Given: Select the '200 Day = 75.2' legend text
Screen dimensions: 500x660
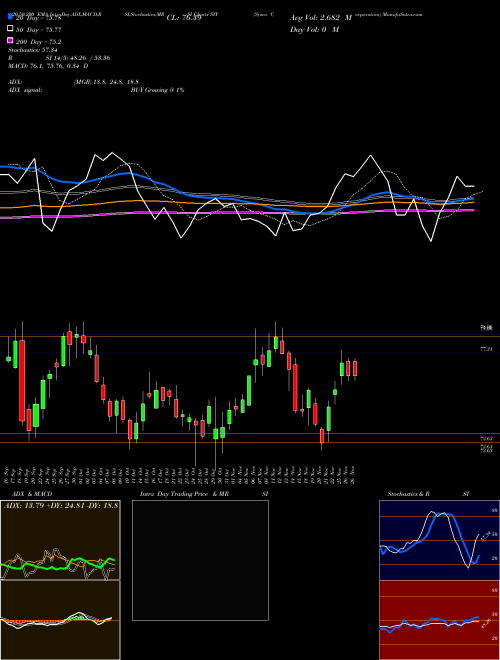Looking at the screenshot, I should (39, 42).
